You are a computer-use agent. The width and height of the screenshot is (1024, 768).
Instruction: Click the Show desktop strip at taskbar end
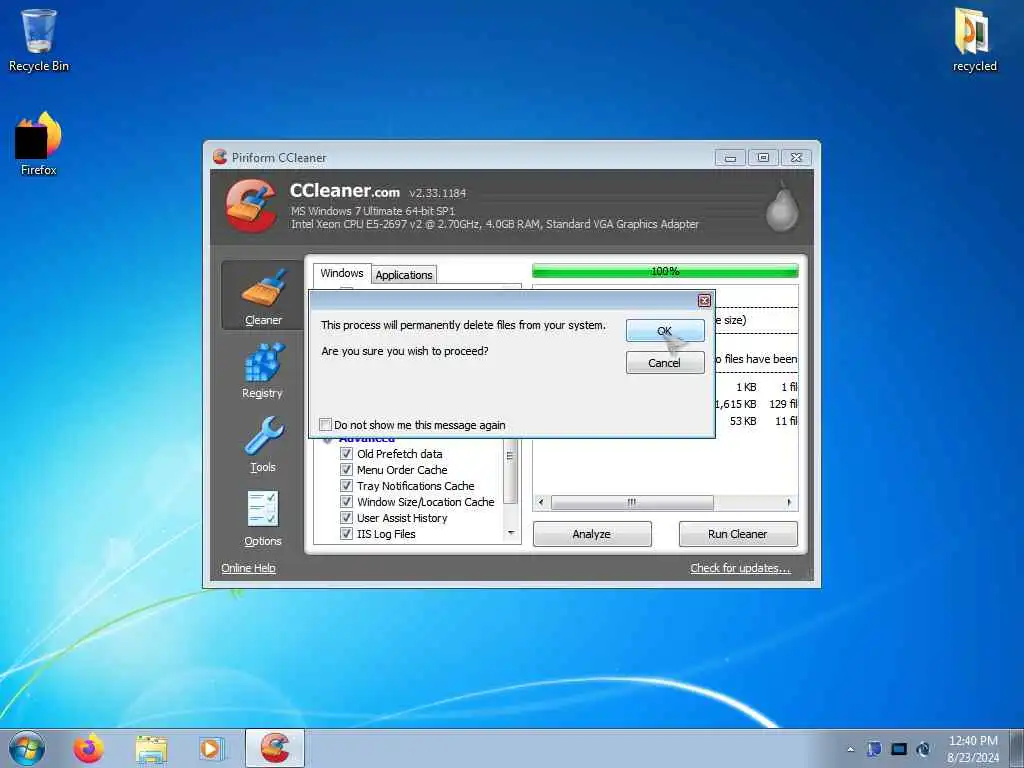1017,748
